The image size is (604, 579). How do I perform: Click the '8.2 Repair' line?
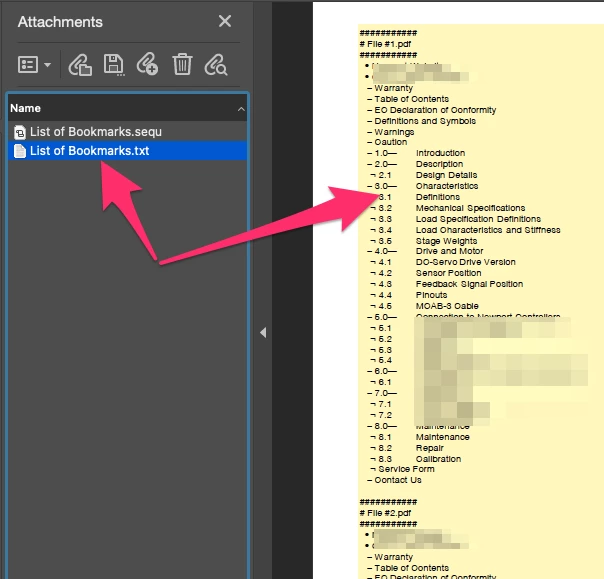pyautogui.click(x=407, y=448)
